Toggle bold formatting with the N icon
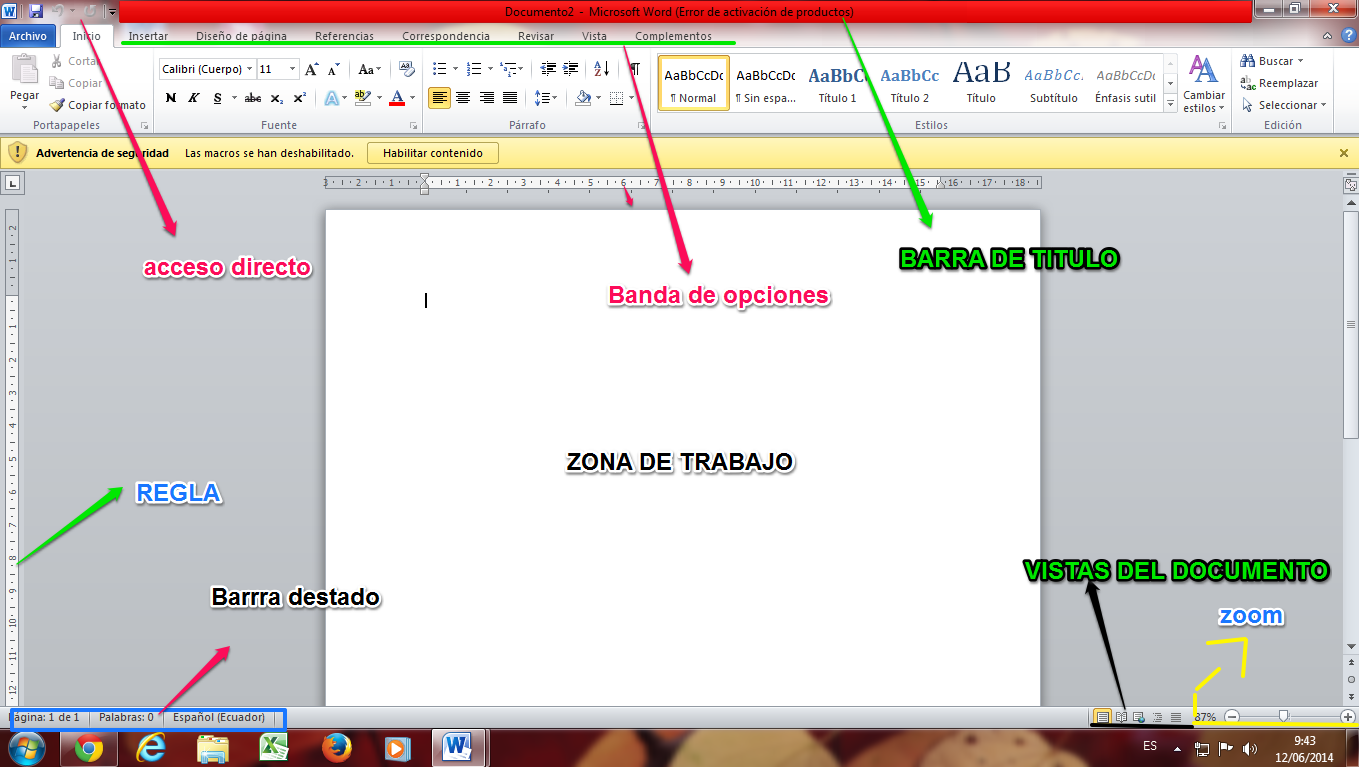1359x767 pixels. click(x=172, y=98)
